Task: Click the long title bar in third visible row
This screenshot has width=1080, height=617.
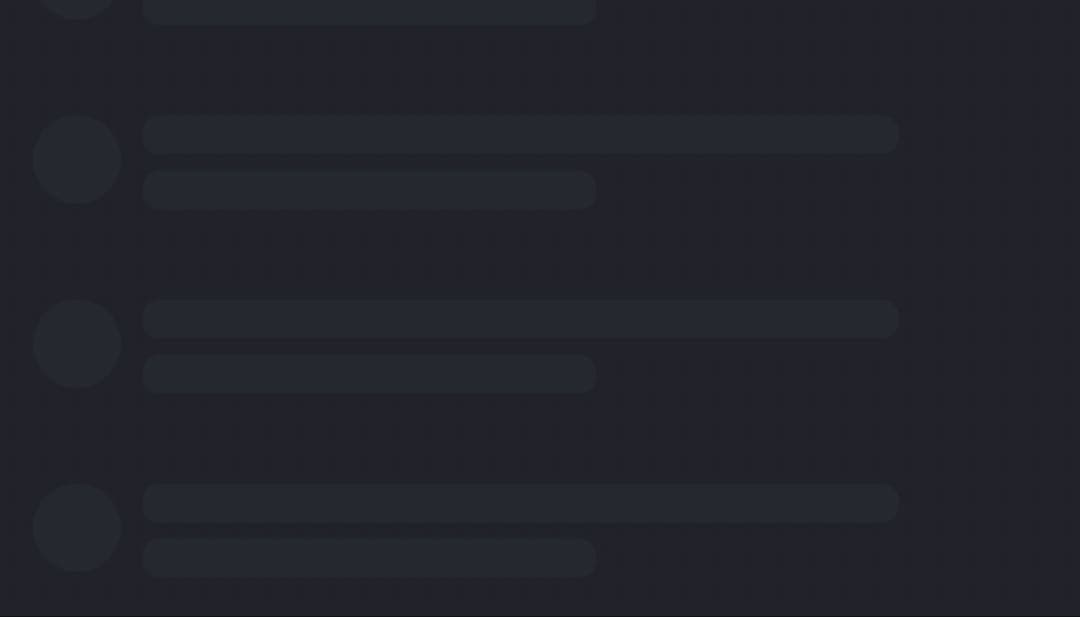Action: (520, 318)
